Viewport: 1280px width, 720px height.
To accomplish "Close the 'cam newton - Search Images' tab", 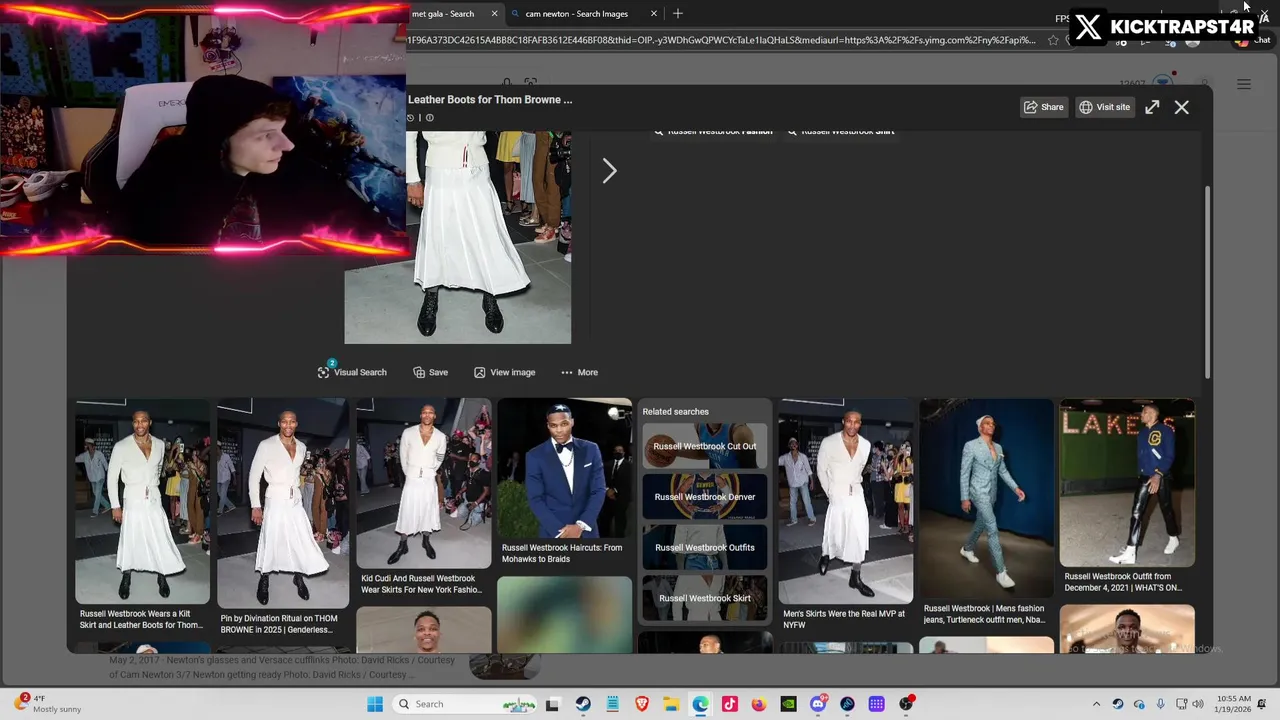I will click(654, 14).
